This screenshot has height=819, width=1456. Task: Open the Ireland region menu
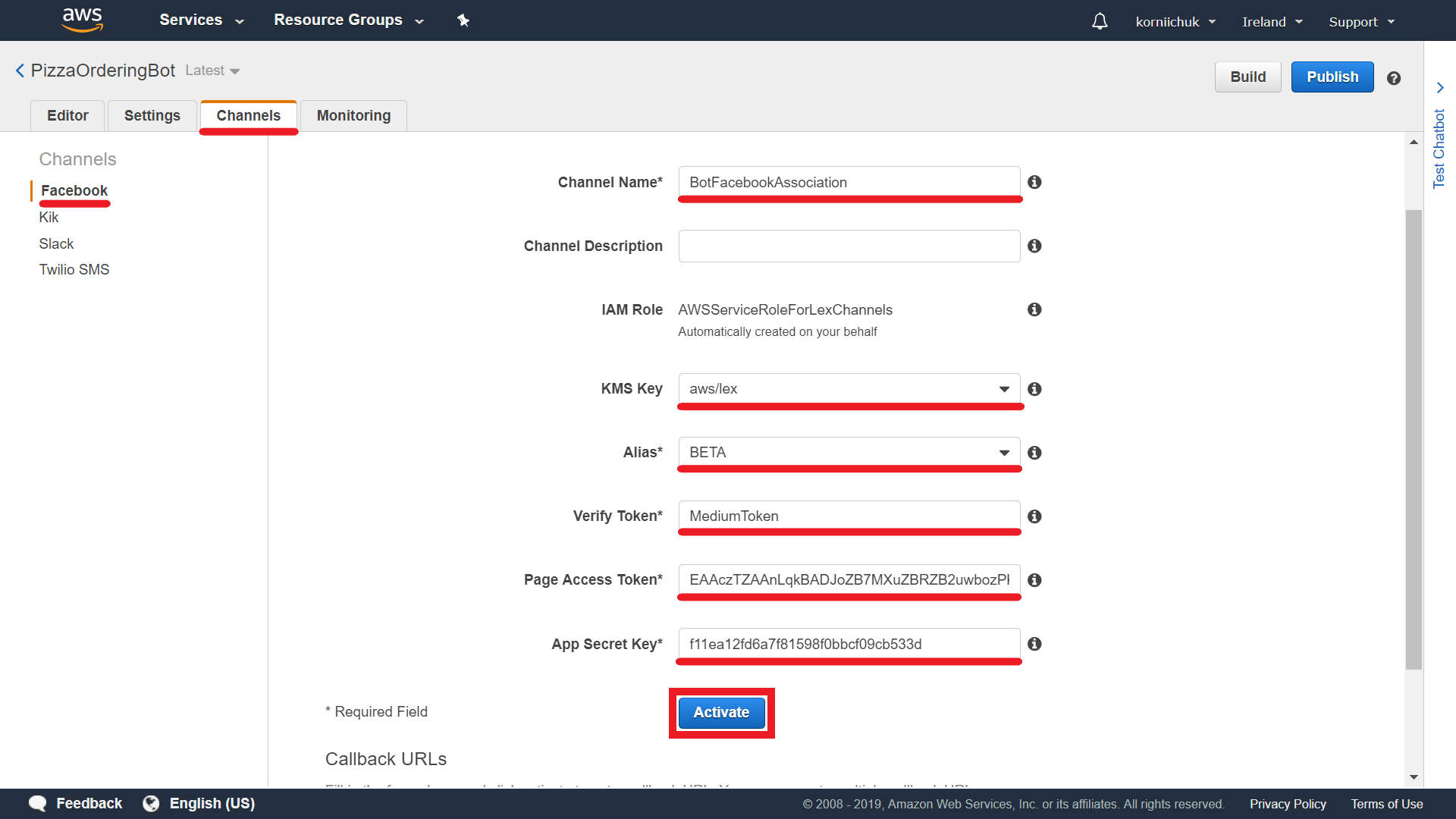tap(1272, 22)
